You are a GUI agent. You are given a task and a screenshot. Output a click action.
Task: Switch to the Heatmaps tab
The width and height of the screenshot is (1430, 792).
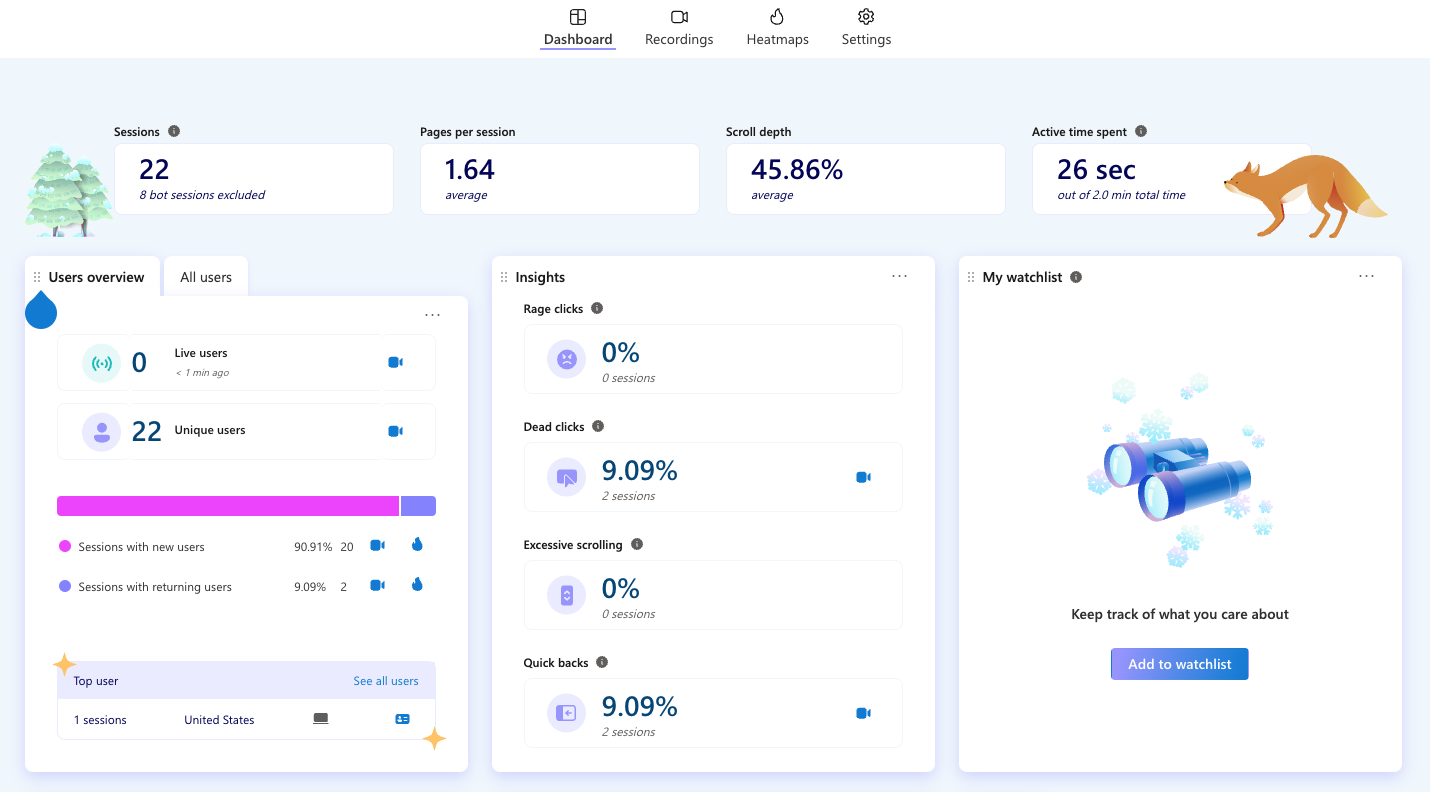coord(777,27)
